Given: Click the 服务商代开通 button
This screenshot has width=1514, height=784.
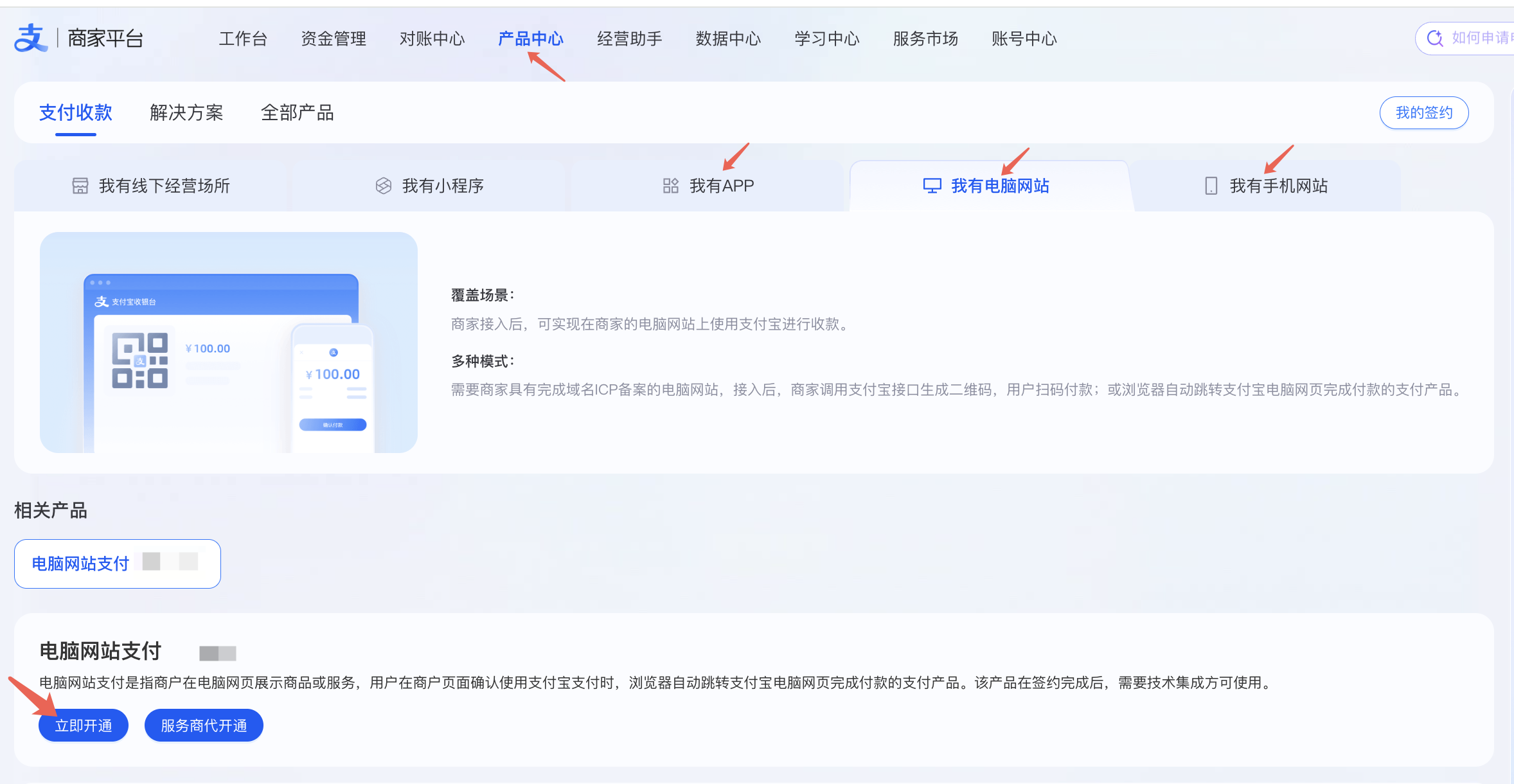Looking at the screenshot, I should 204,726.
